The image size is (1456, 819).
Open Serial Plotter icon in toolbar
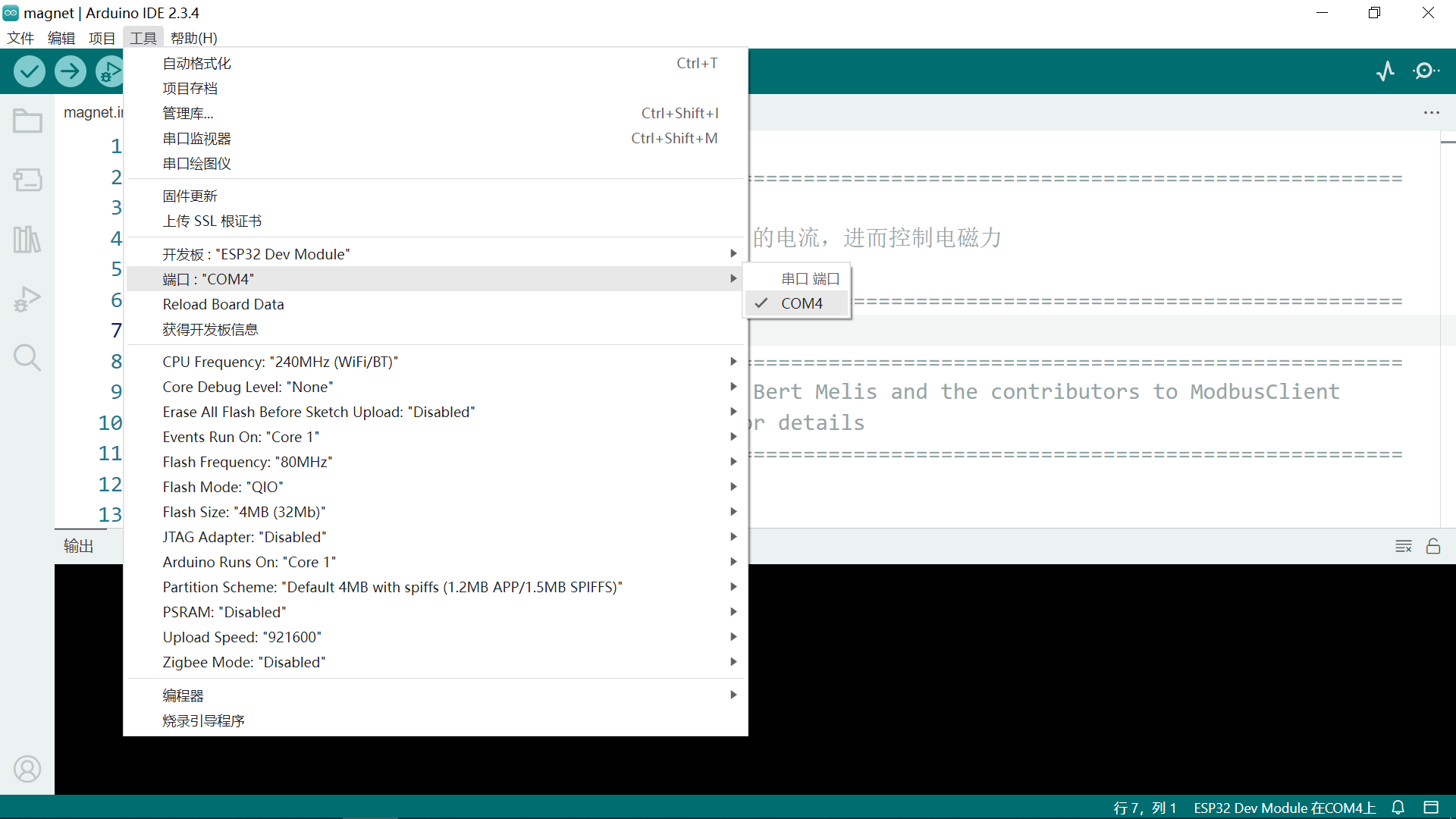coord(1385,71)
